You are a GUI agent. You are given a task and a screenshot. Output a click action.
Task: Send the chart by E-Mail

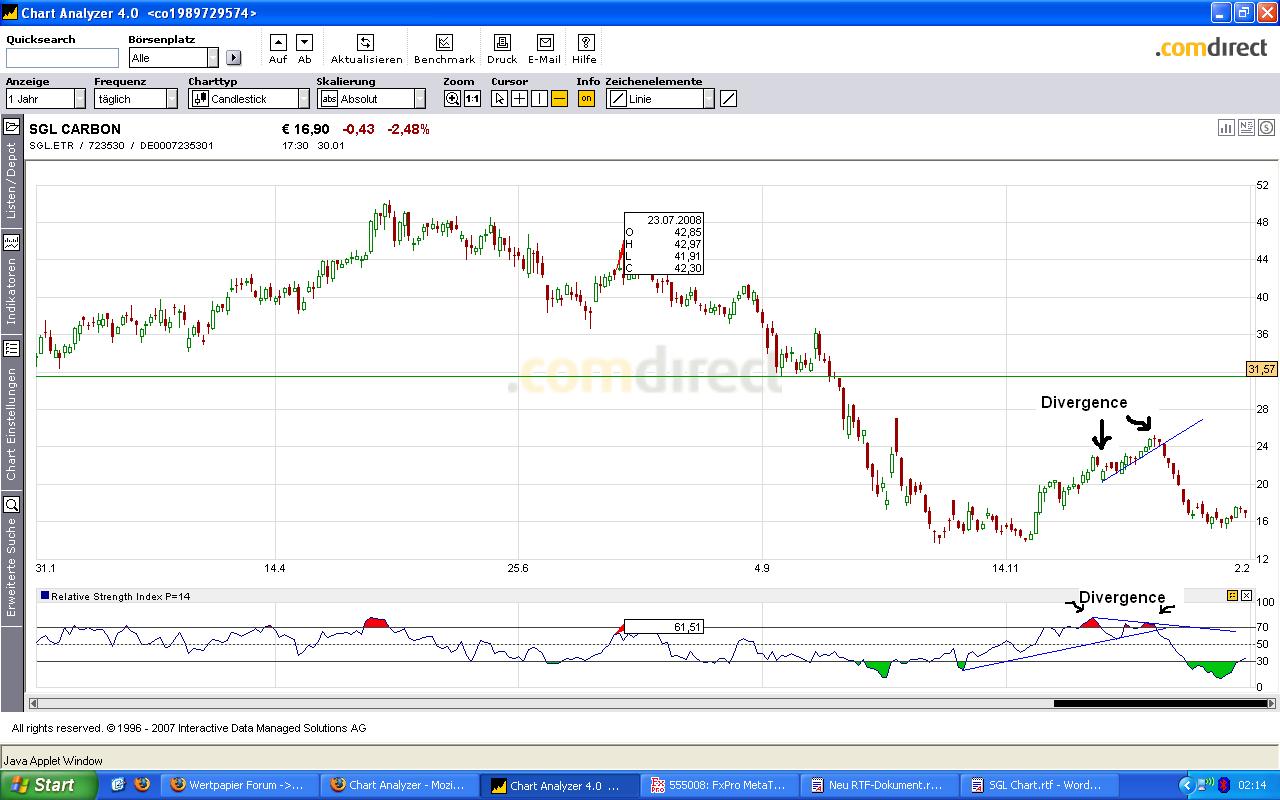point(545,42)
